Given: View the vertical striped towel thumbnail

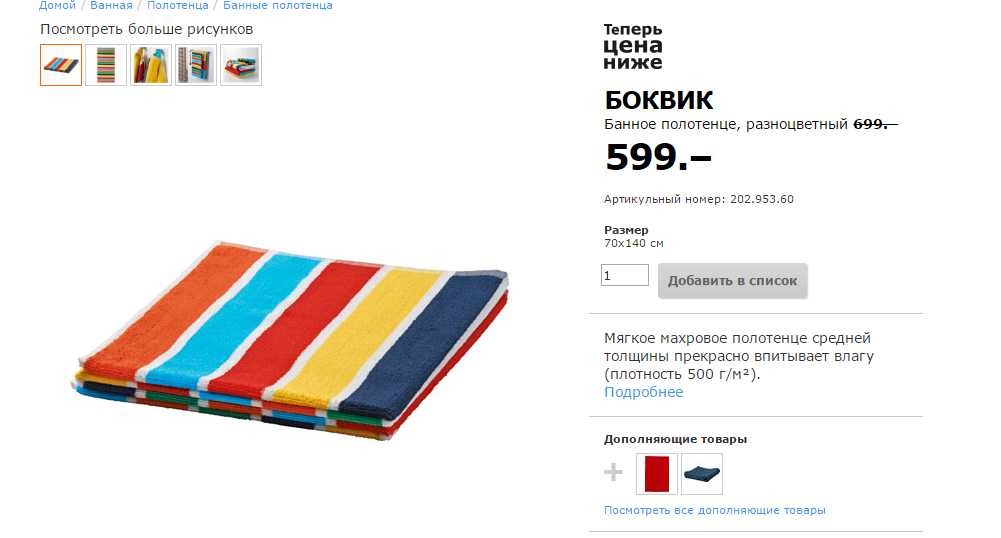Looking at the screenshot, I should (x=106, y=64).
